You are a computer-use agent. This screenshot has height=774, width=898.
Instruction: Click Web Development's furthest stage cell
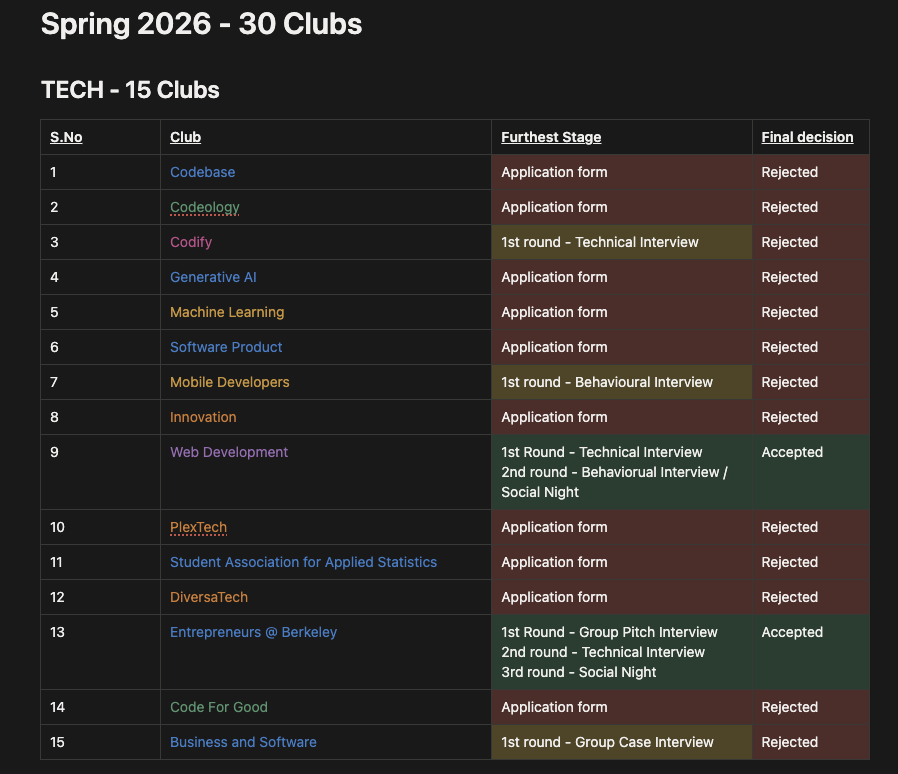621,472
